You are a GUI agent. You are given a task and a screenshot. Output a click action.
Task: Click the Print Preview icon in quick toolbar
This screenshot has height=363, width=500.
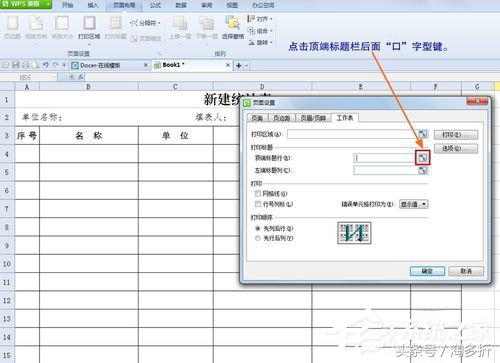(x=35, y=65)
